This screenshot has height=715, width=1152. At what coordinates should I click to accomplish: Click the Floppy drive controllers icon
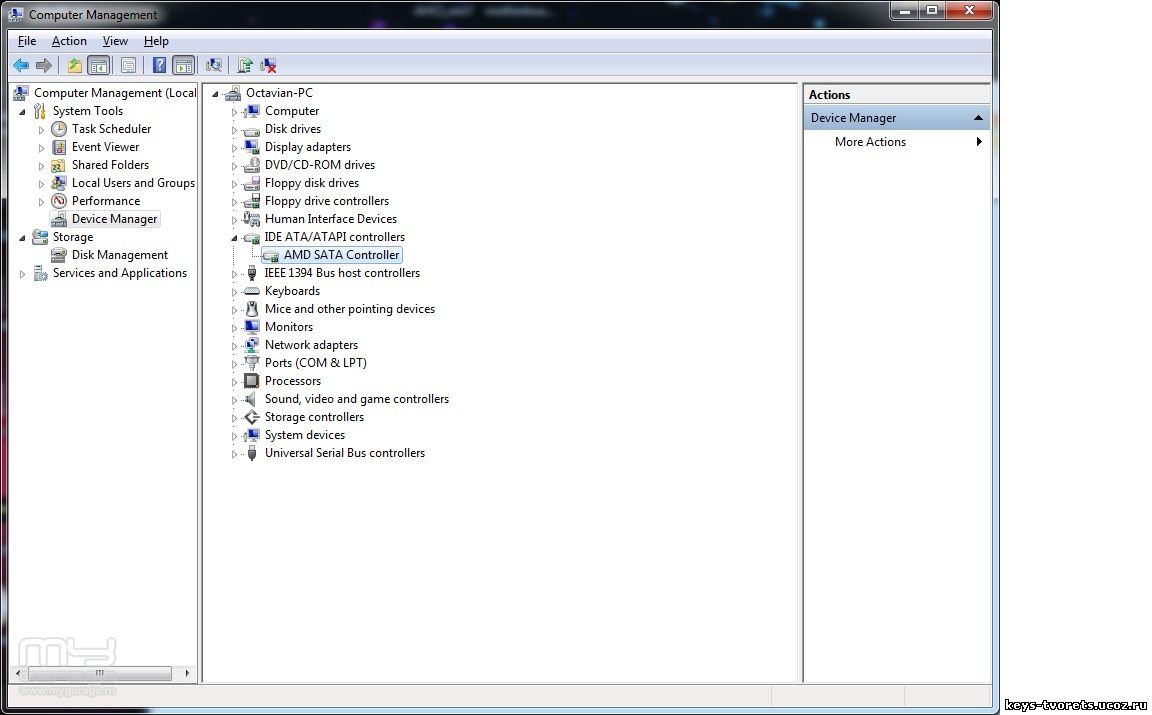pyautogui.click(x=251, y=201)
